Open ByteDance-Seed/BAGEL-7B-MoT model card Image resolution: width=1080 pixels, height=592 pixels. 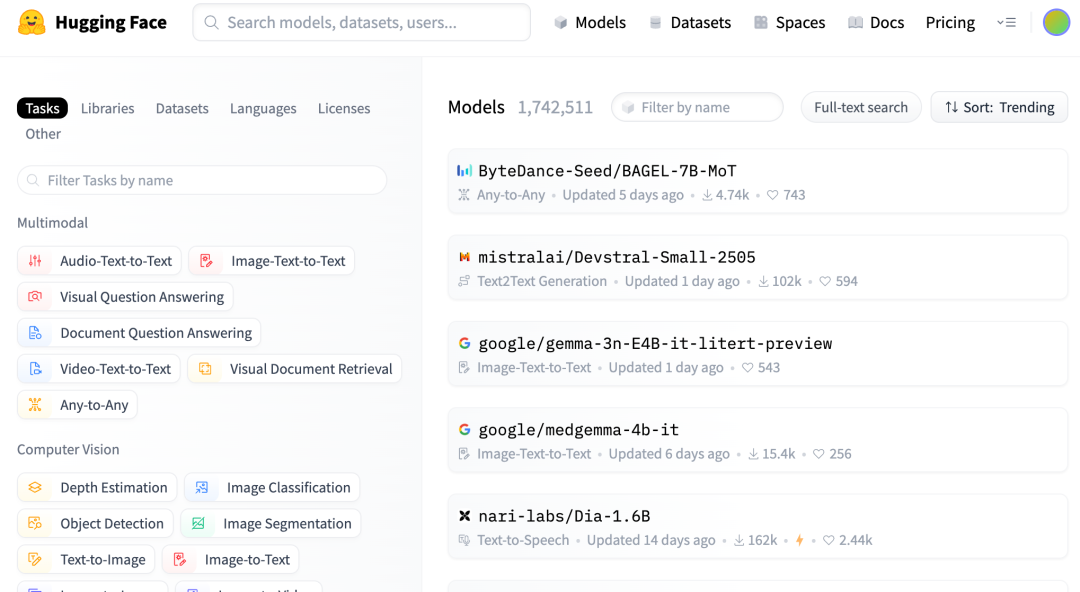(608, 170)
